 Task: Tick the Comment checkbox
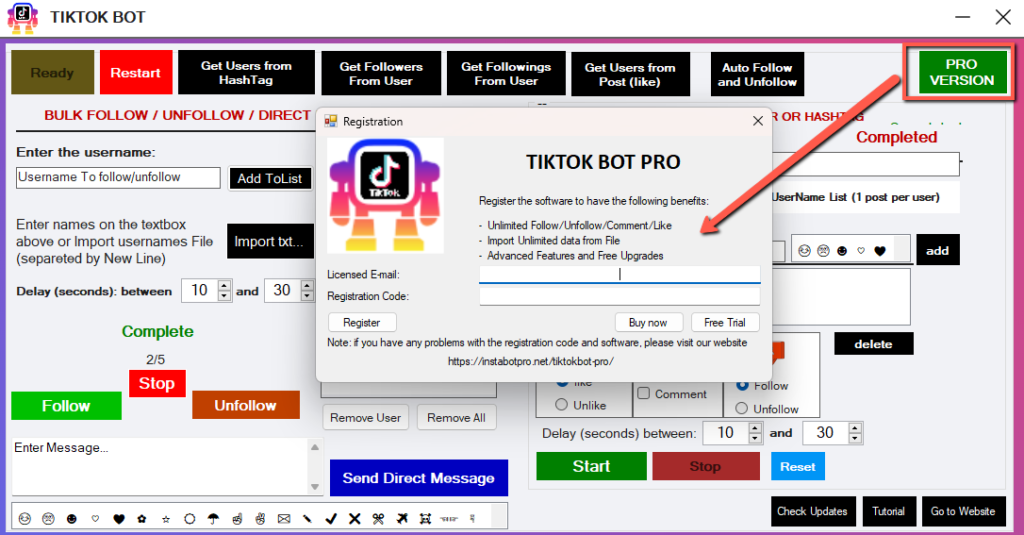pos(644,393)
